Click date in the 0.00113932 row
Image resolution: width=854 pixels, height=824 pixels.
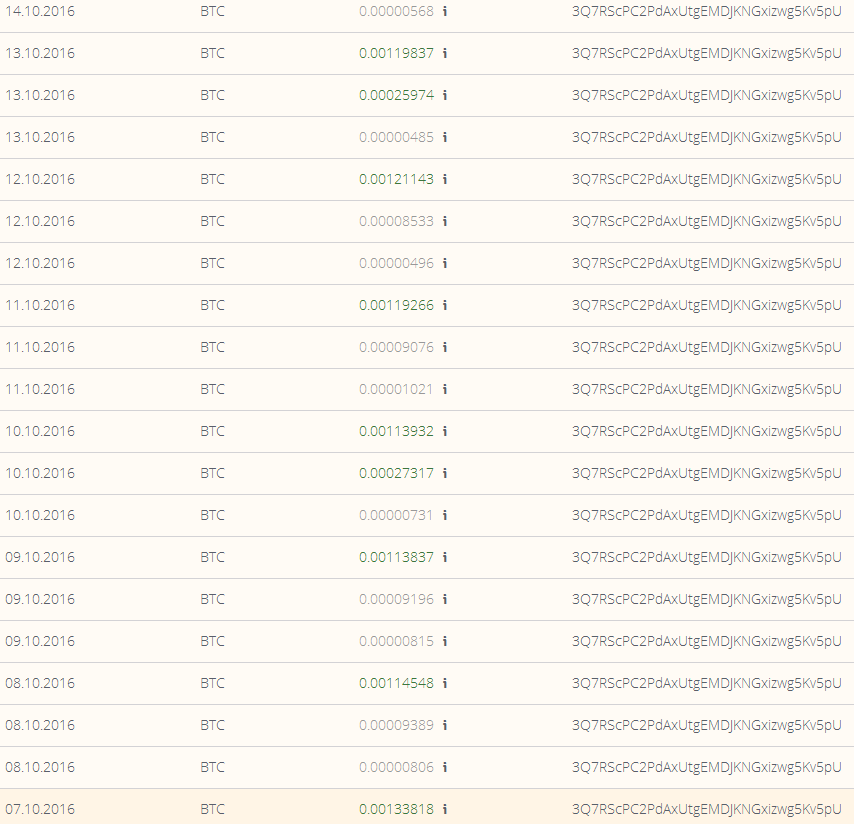pyautogui.click(x=40, y=431)
